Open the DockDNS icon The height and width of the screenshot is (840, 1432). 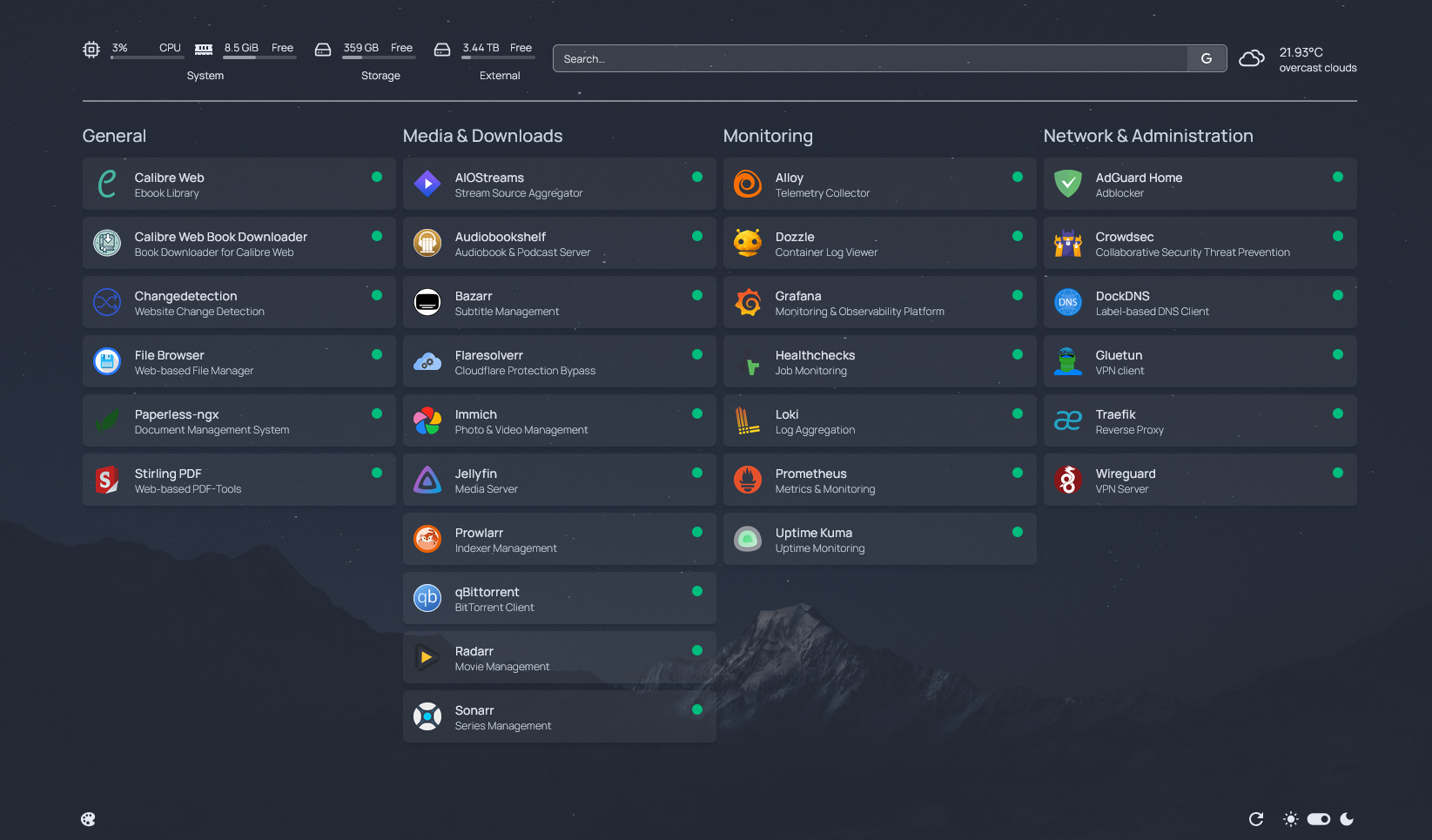coord(1068,302)
